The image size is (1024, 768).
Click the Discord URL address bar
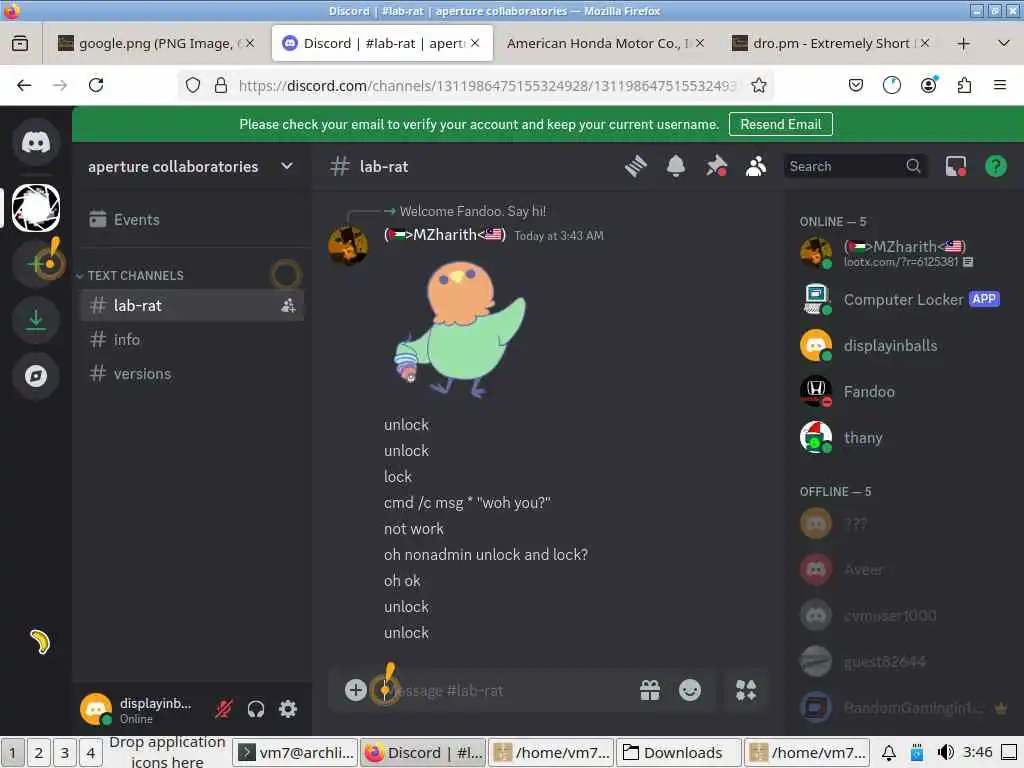click(487, 86)
